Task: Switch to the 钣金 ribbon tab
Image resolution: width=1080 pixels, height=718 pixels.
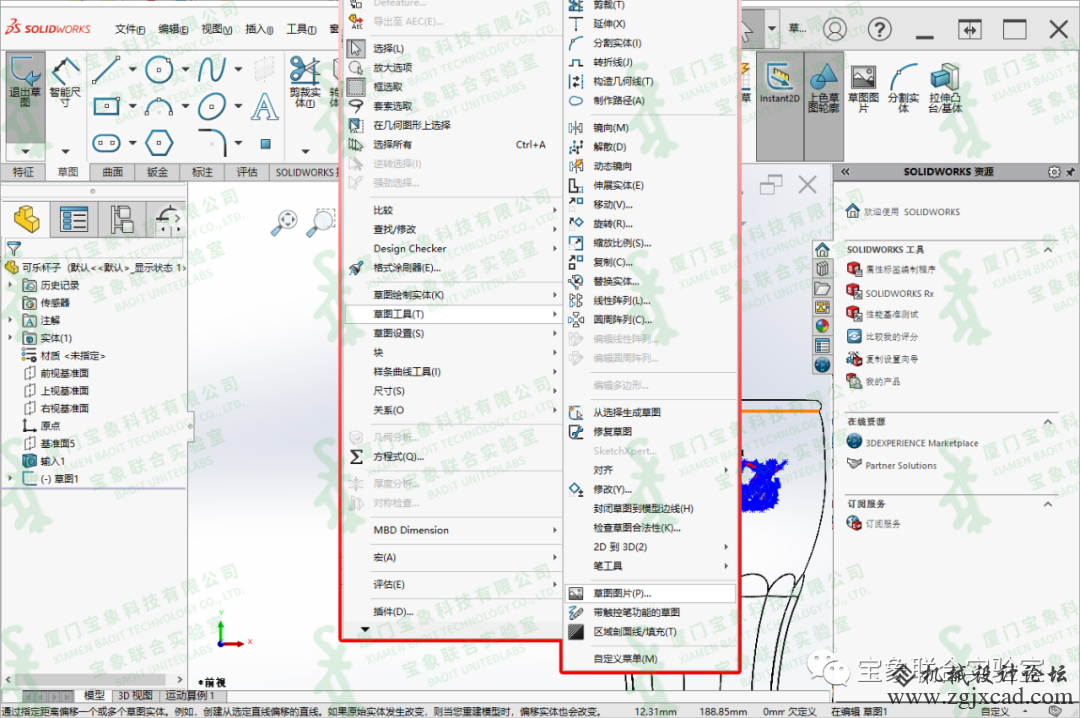Action: pyautogui.click(x=157, y=172)
